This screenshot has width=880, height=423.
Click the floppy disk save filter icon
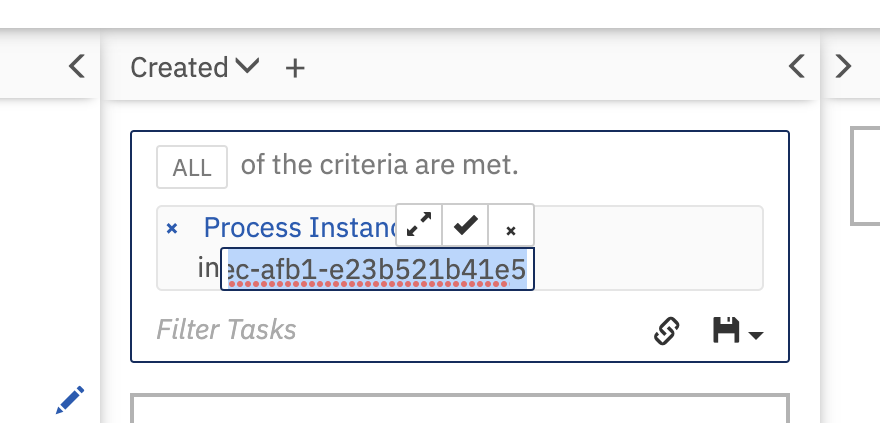(x=727, y=330)
